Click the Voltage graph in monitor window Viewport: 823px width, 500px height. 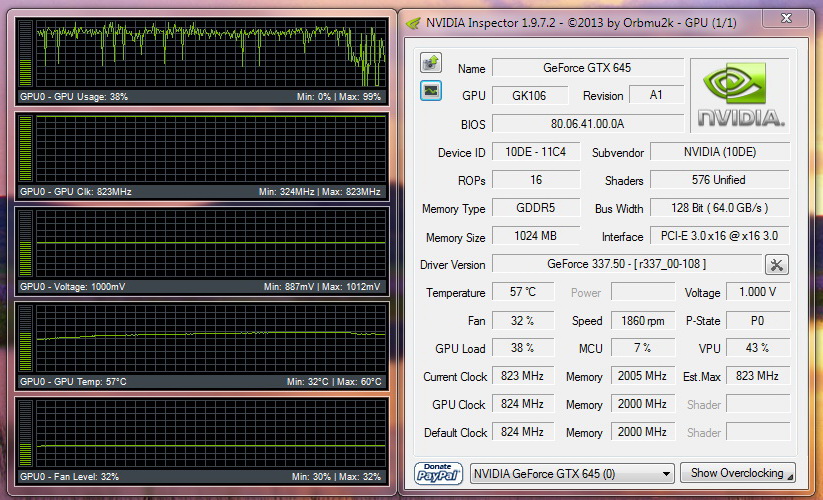tap(211, 244)
